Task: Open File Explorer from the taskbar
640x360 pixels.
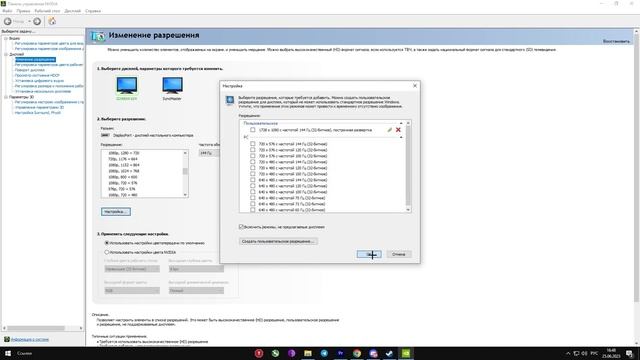Action: coord(308,353)
